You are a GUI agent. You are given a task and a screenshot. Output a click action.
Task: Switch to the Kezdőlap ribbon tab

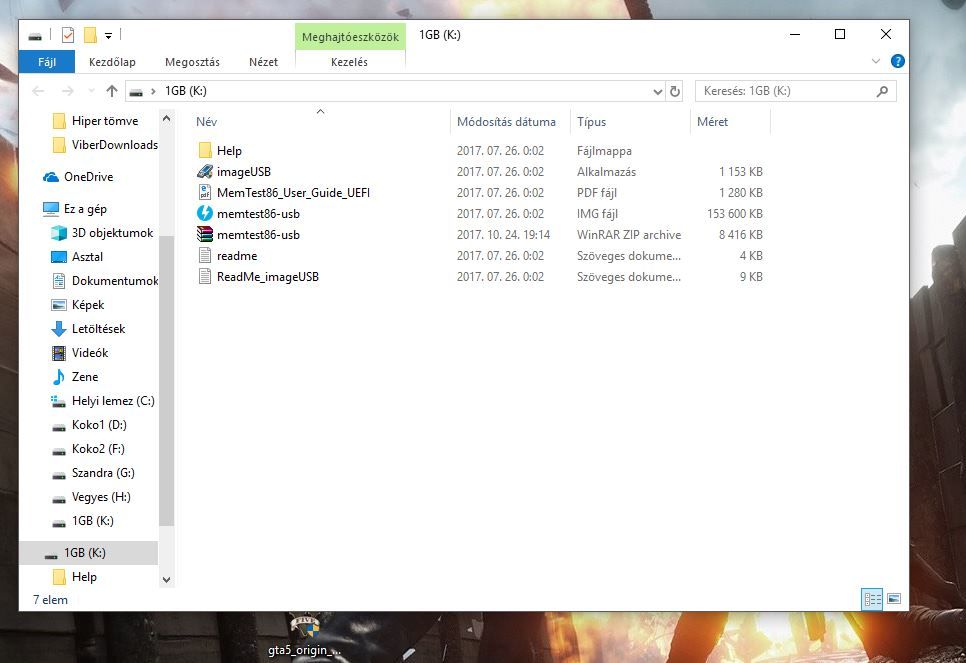pyautogui.click(x=112, y=62)
